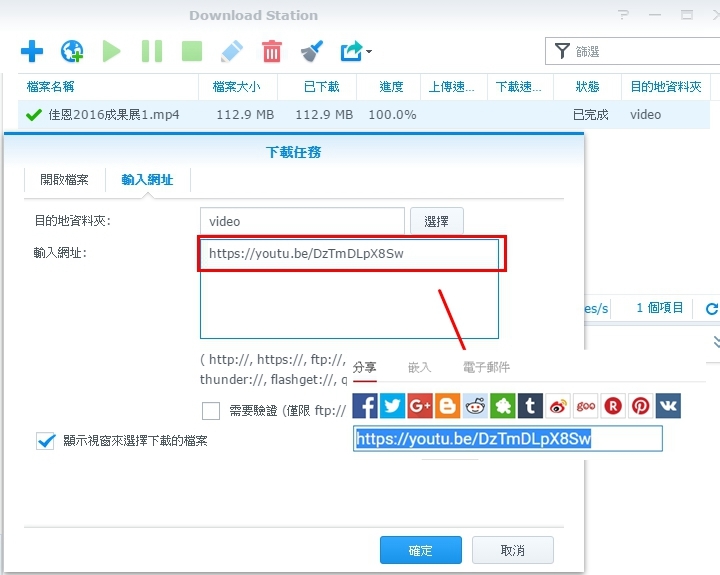Viewport: 720px width, 575px height.
Task: Select the 輸入網址 tab
Action: pos(147,180)
